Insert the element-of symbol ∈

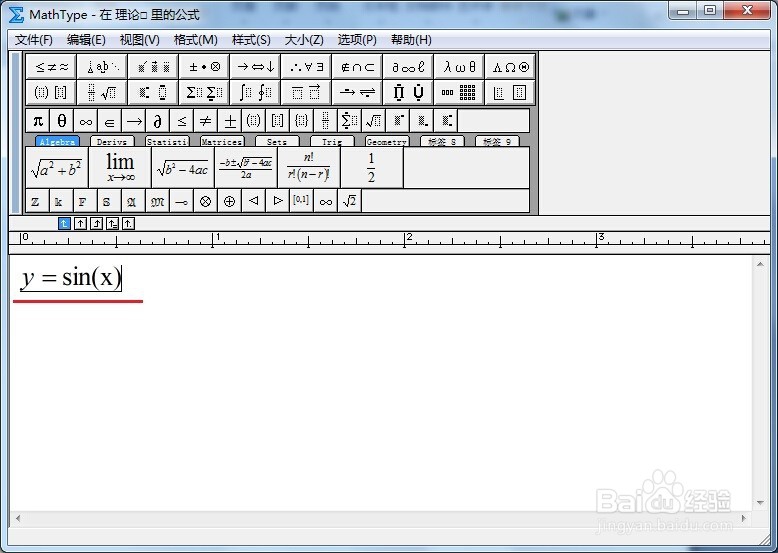point(110,121)
